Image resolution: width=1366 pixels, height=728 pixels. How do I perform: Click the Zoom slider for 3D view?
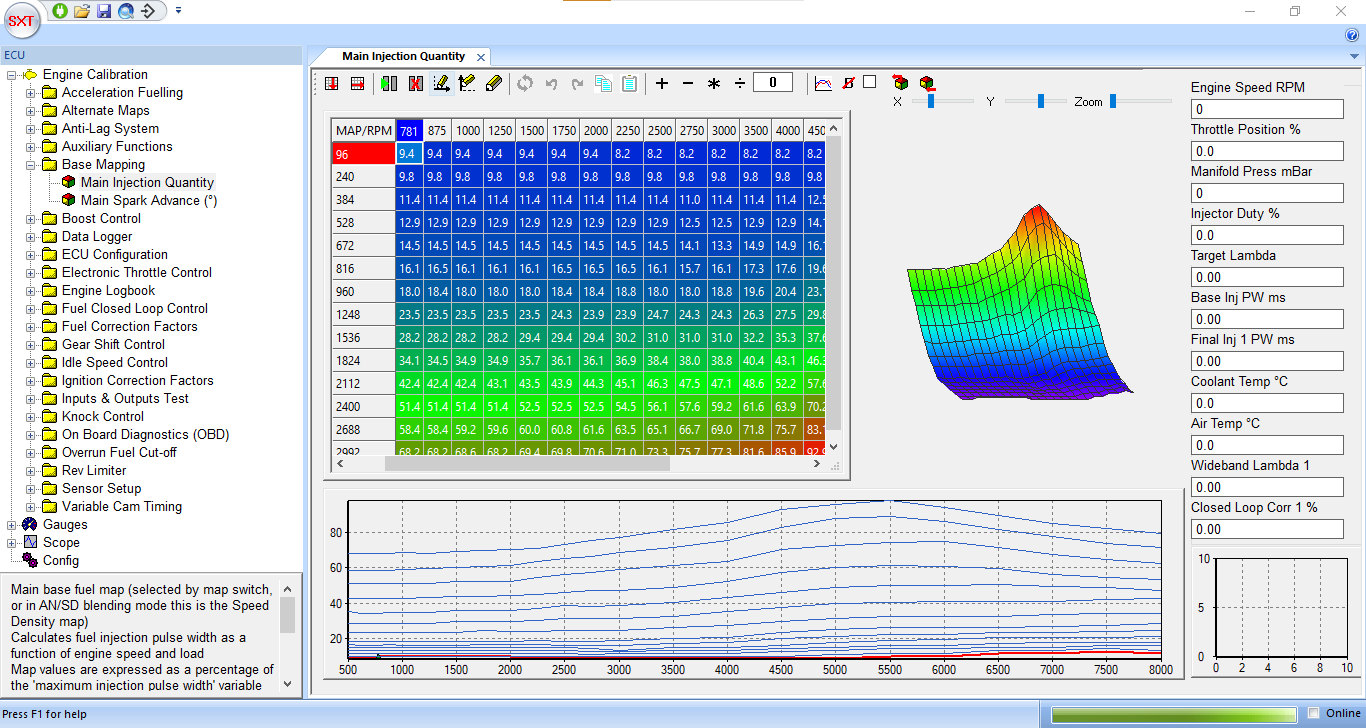click(x=1113, y=101)
